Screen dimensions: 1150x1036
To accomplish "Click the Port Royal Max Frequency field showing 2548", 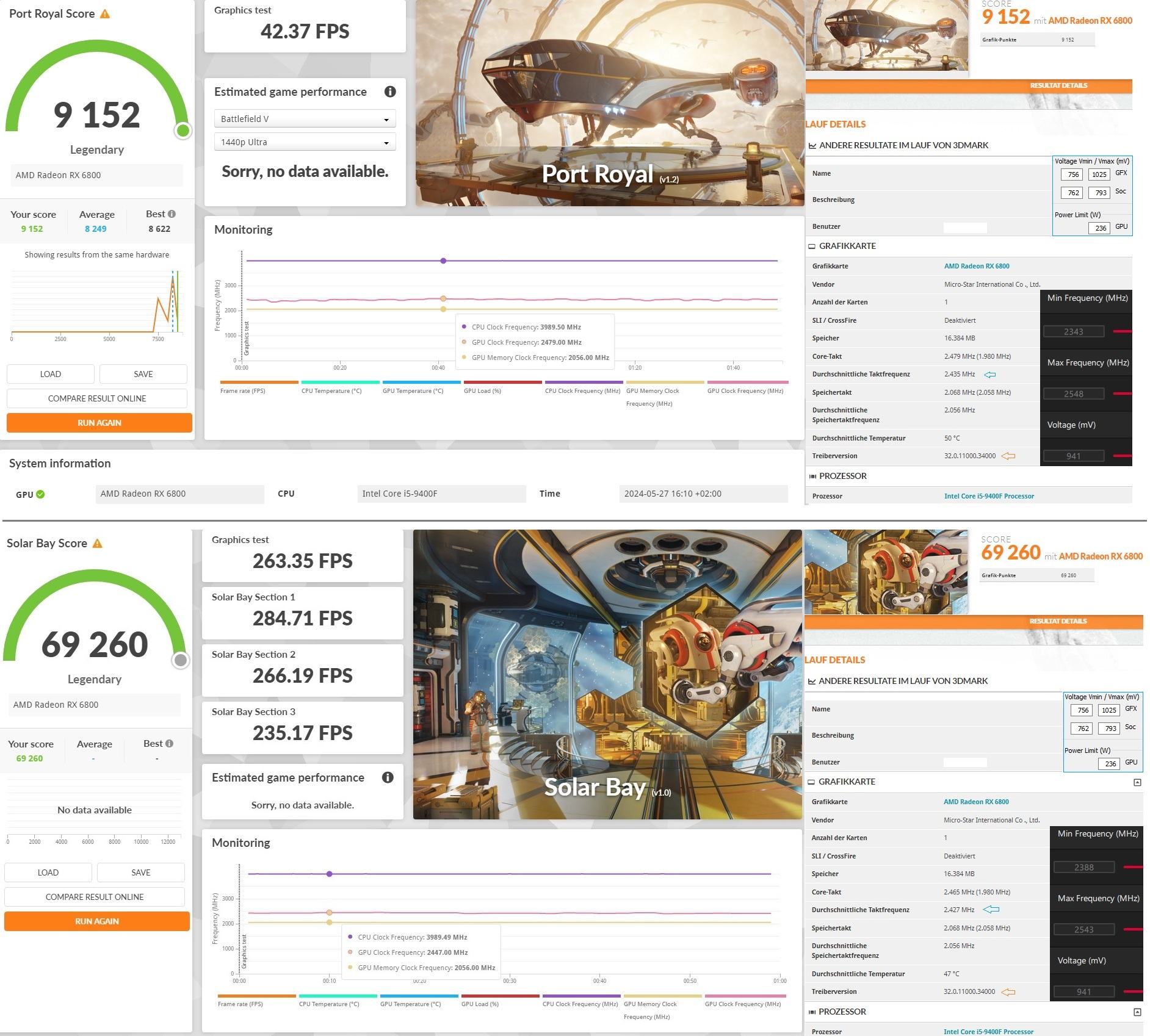I will point(1074,394).
